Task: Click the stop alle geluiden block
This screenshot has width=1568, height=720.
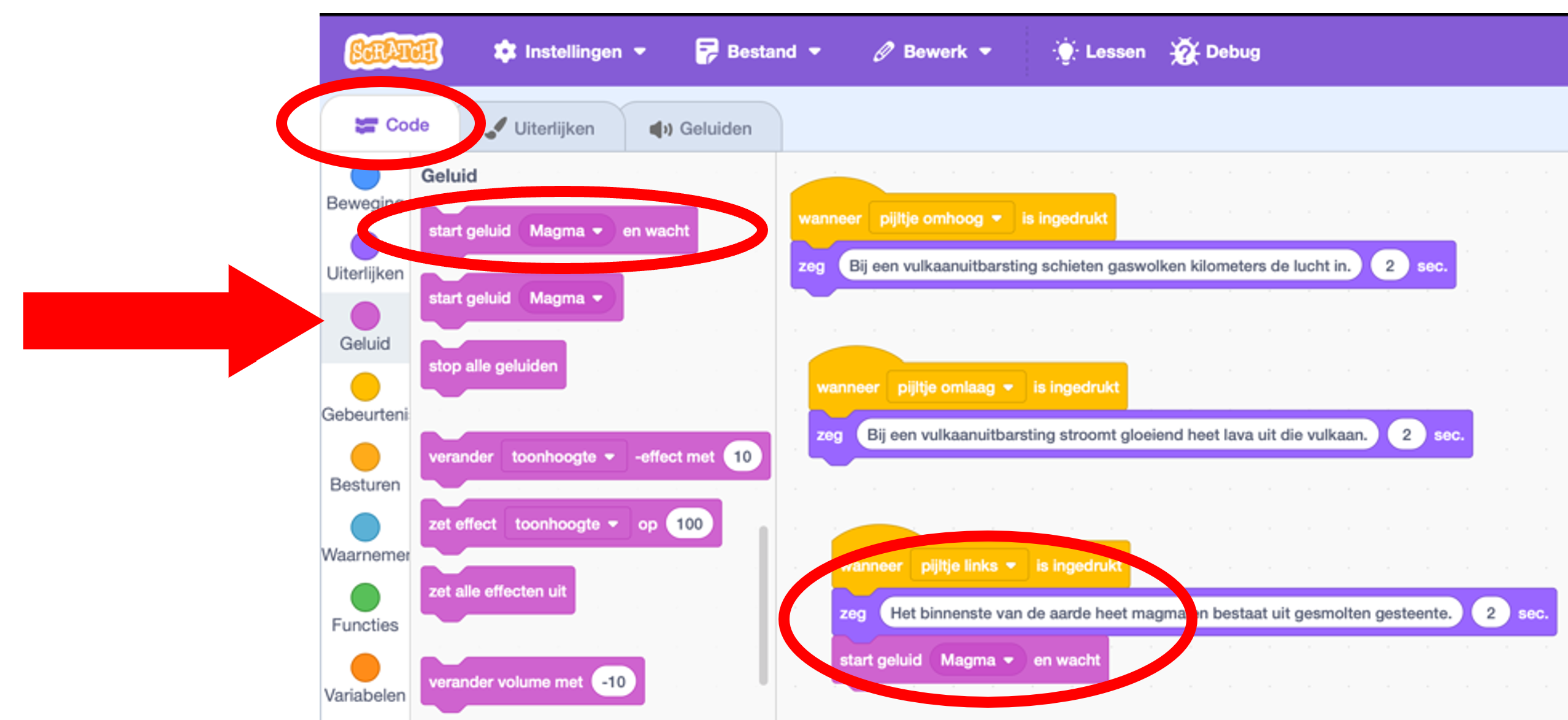Action: click(x=493, y=366)
